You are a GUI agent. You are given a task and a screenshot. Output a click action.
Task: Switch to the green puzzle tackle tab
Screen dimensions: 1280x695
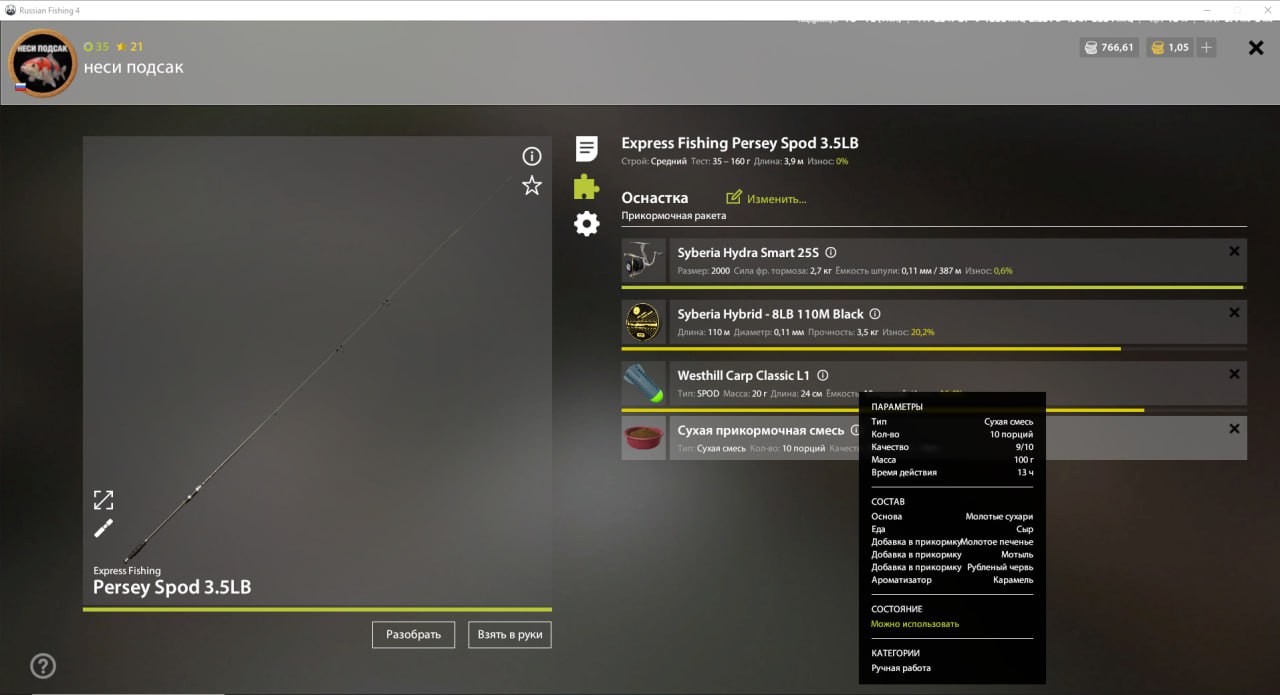click(x=587, y=186)
